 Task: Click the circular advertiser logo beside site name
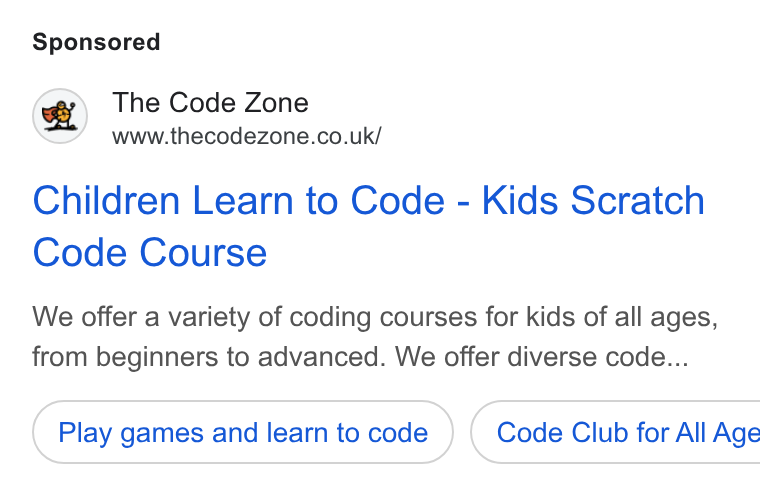60,116
